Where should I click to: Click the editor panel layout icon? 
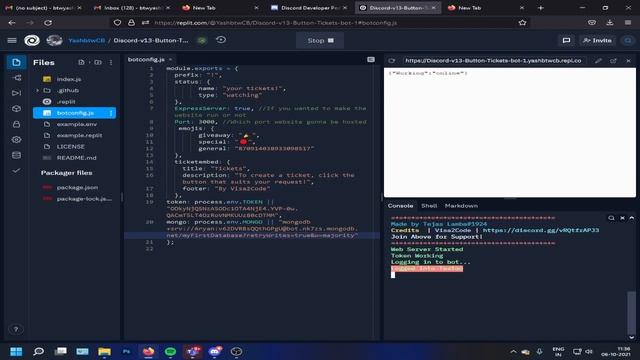coord(371,60)
